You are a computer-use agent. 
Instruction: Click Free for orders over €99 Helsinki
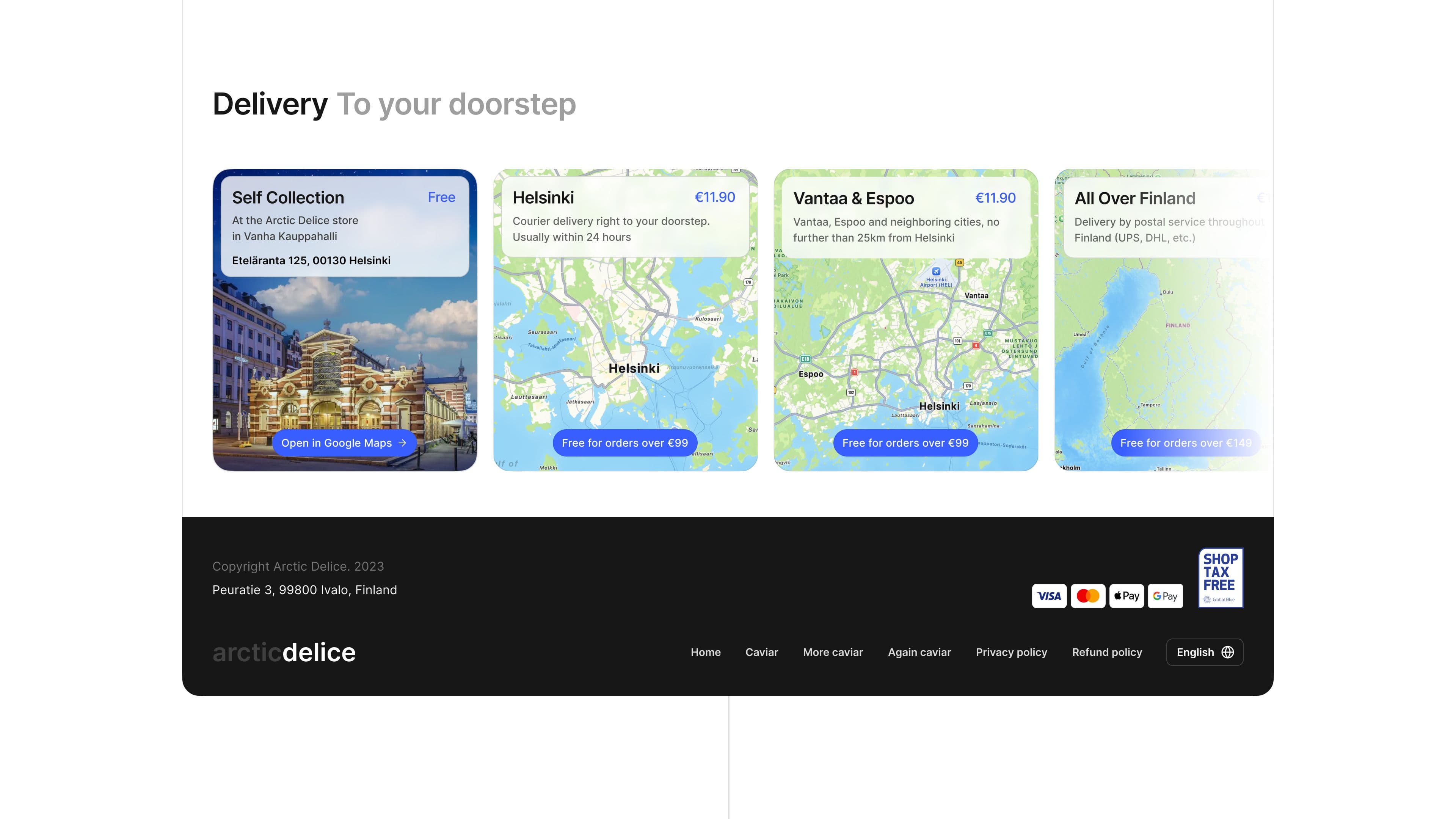(624, 442)
